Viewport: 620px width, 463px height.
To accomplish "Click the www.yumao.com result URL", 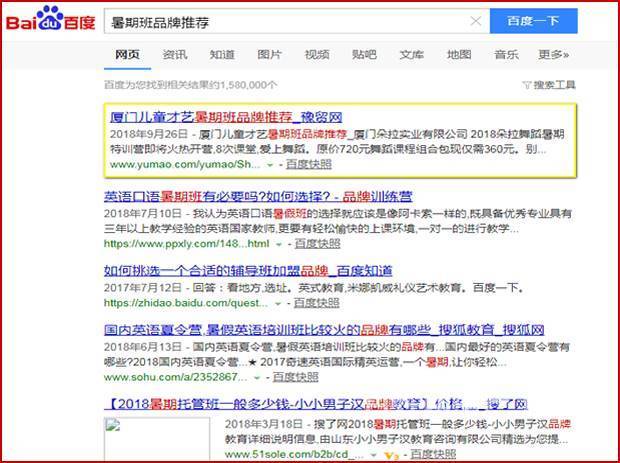I will [185, 164].
